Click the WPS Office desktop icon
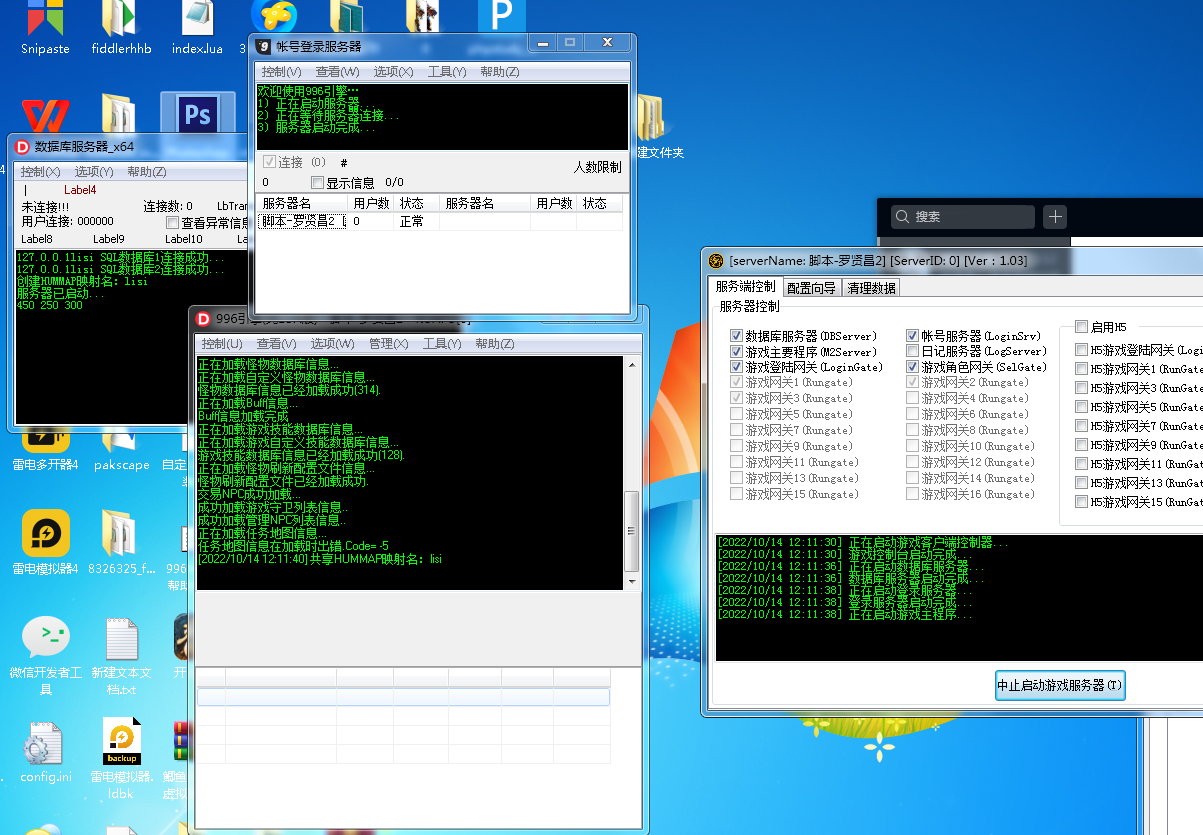This screenshot has width=1203, height=835. [x=45, y=115]
